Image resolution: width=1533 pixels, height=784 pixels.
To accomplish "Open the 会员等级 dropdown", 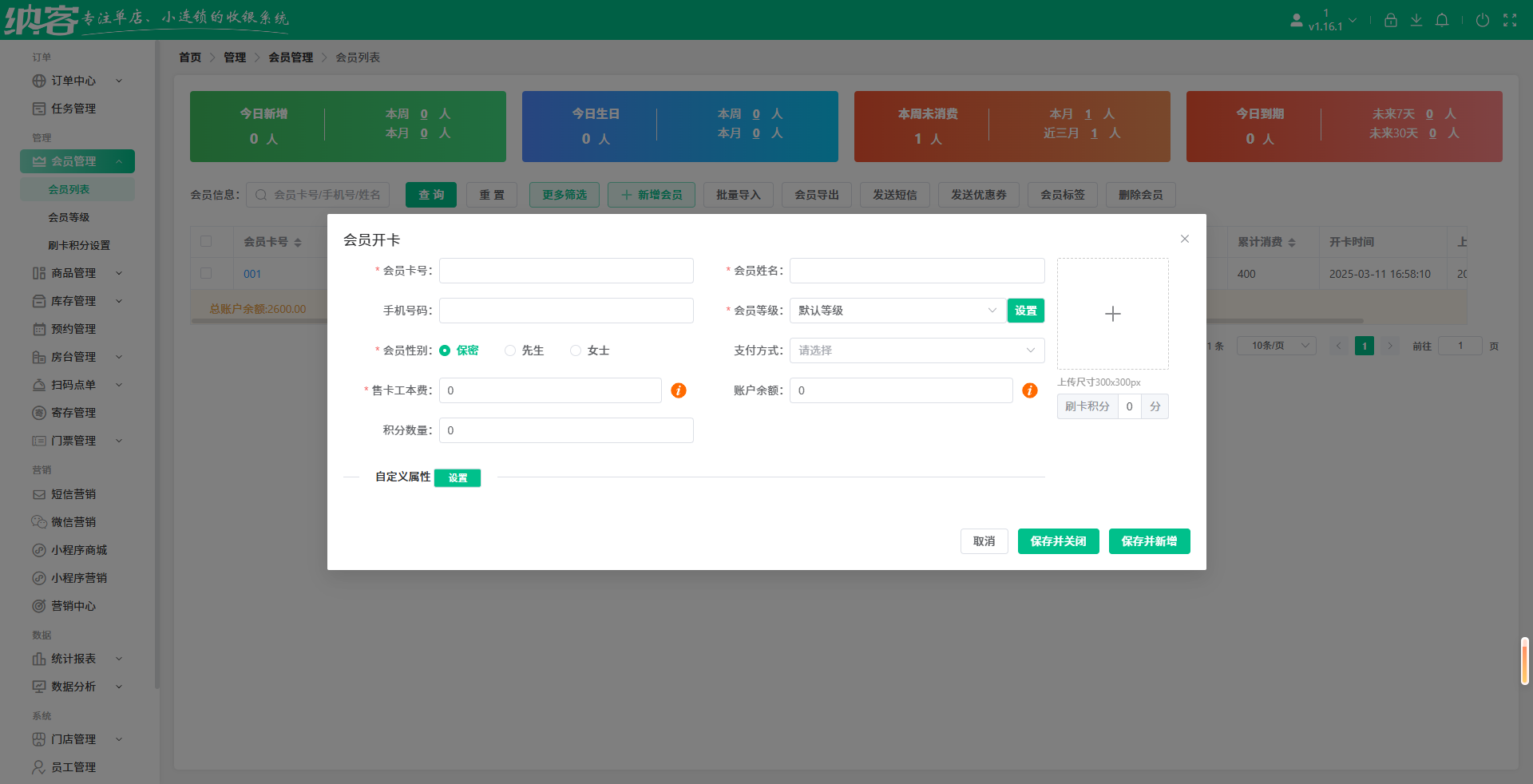I will click(x=894, y=311).
